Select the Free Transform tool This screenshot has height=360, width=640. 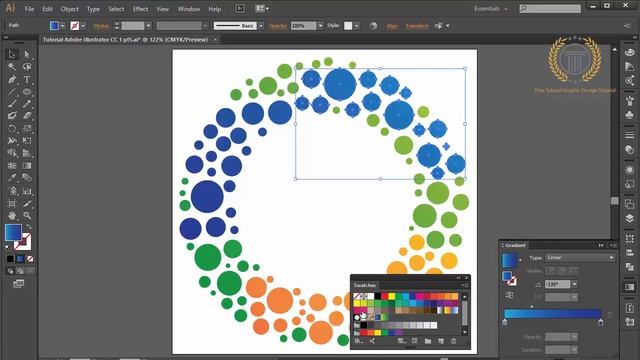coord(27,141)
